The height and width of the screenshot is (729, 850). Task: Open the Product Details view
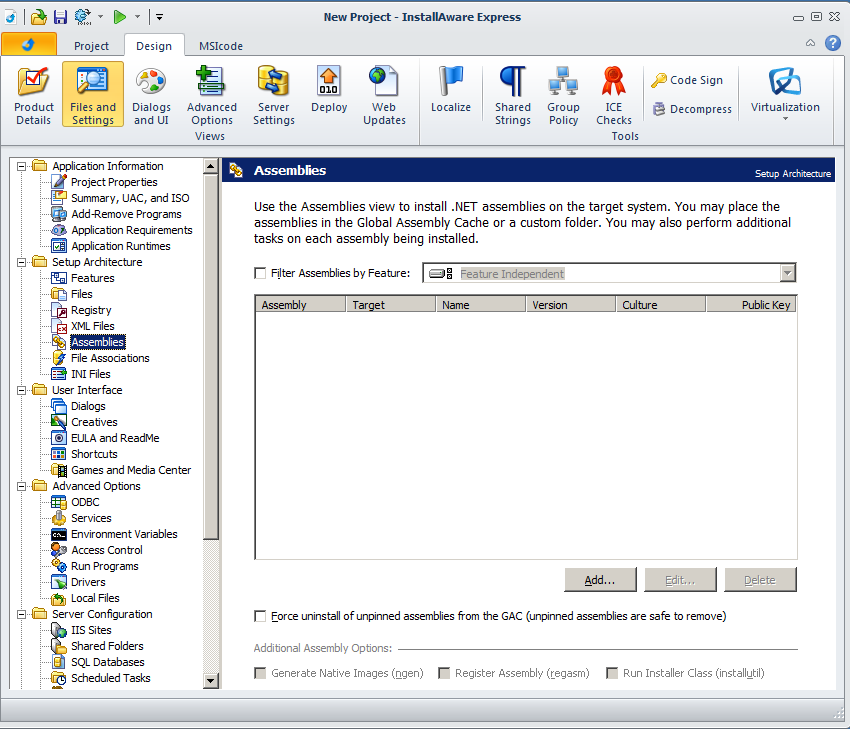coord(34,95)
